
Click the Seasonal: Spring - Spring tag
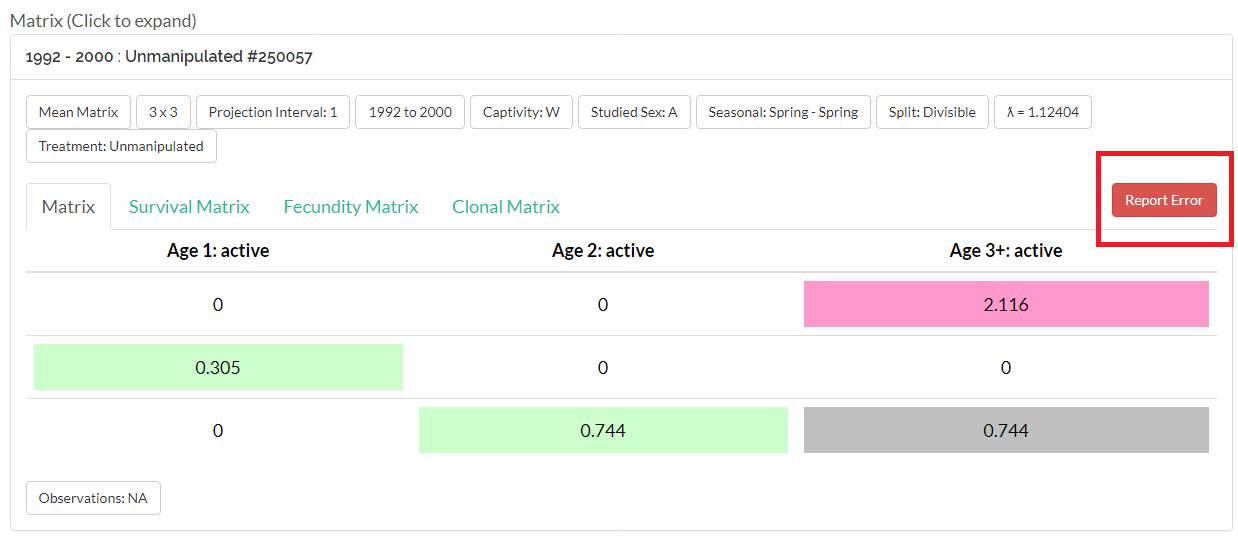pyautogui.click(x=783, y=112)
